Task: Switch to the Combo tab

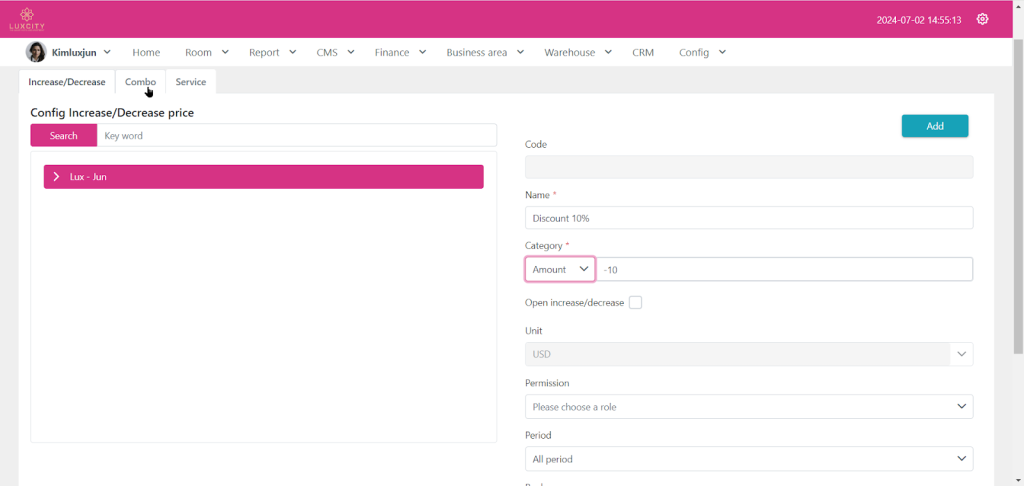Action: (x=140, y=82)
